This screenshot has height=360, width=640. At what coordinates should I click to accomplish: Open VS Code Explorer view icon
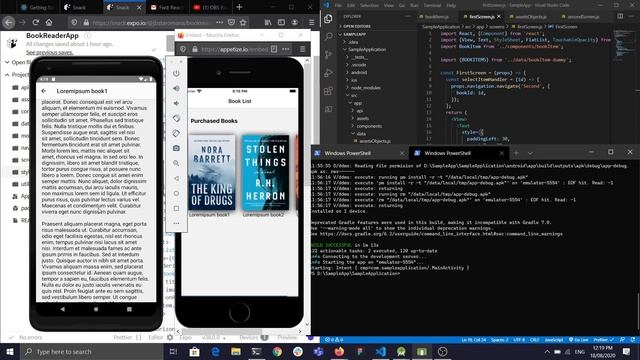[x=329, y=18]
